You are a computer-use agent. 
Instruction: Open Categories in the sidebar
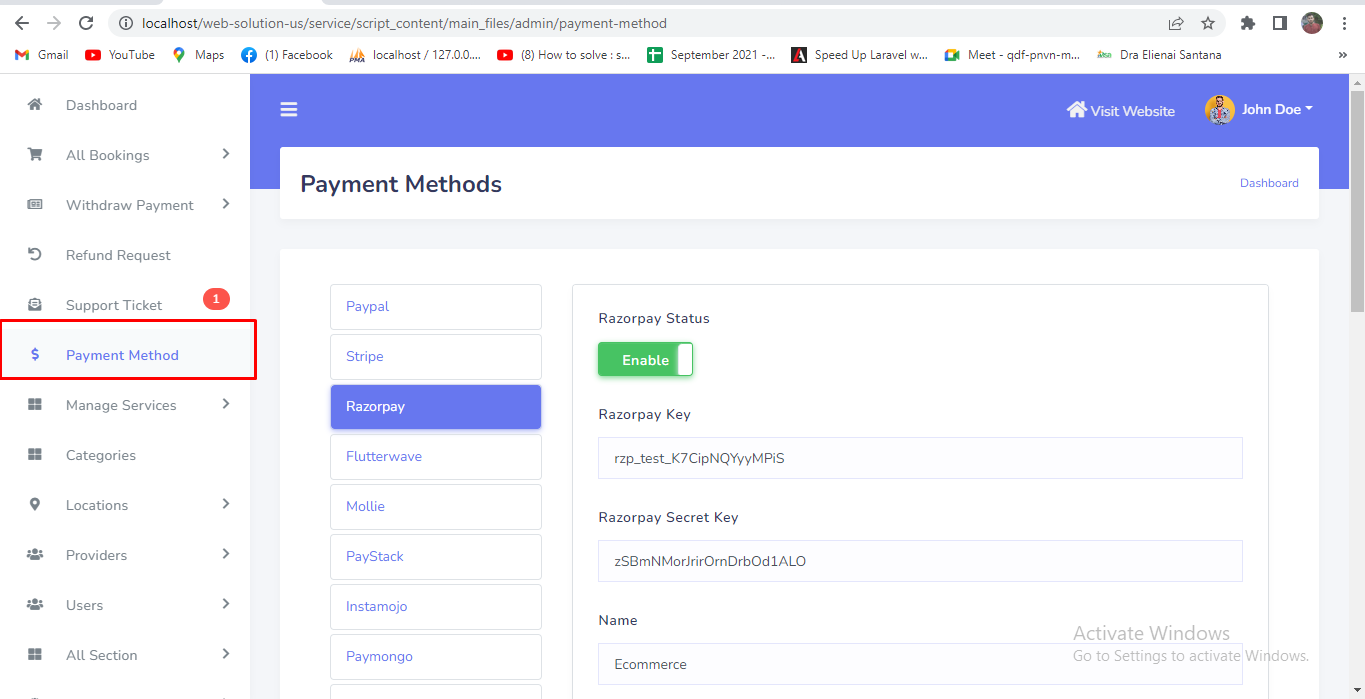(100, 455)
